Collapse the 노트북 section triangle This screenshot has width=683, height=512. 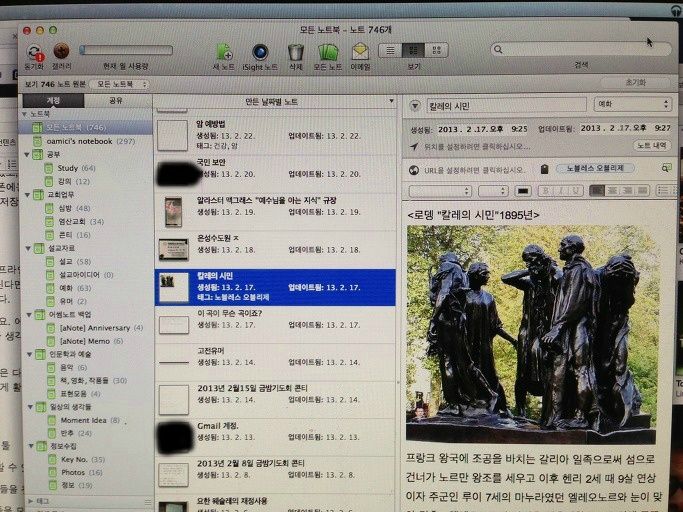coord(25,114)
